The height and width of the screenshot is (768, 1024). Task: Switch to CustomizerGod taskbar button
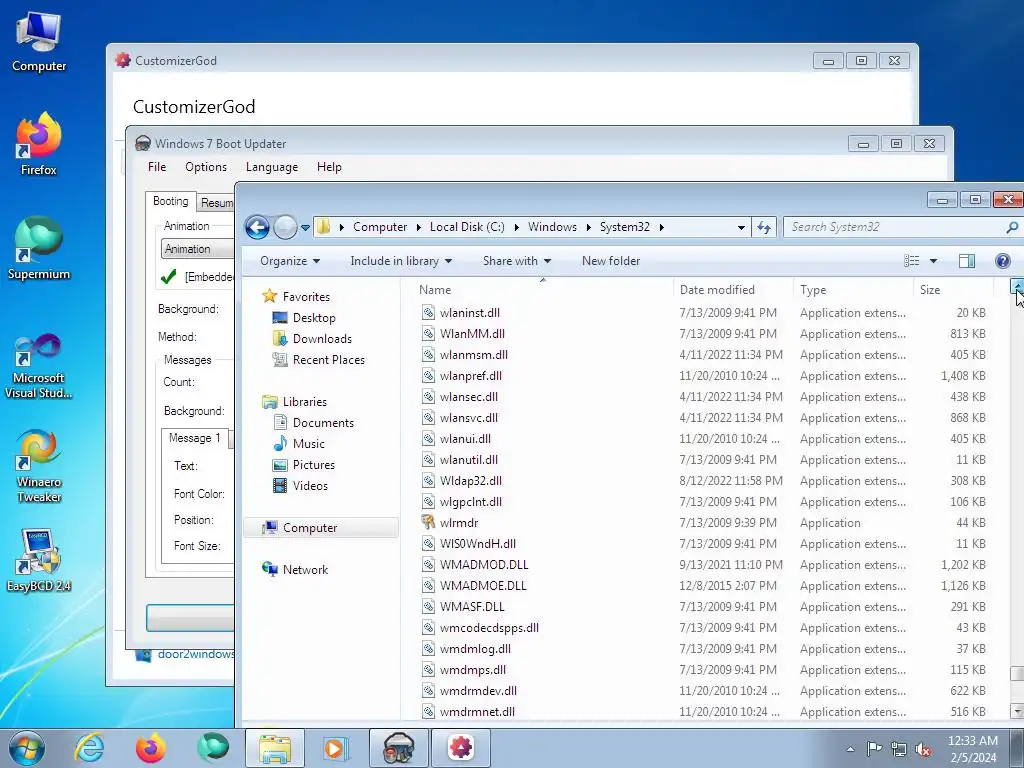(460, 748)
